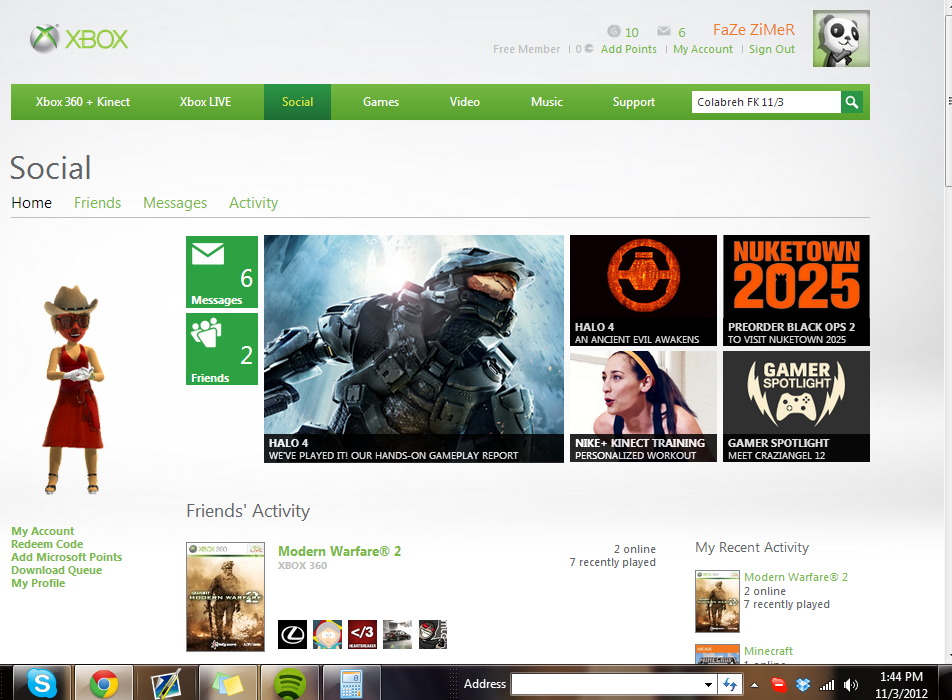Click the gamerscore G icon near 10
952x700 pixels.
pyautogui.click(x=614, y=31)
